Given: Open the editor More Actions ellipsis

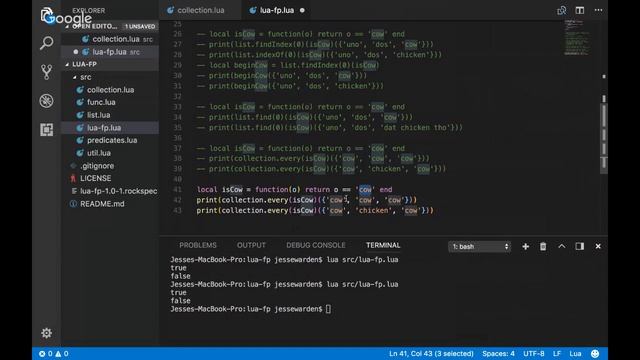Looking at the screenshot, I should click(598, 10).
